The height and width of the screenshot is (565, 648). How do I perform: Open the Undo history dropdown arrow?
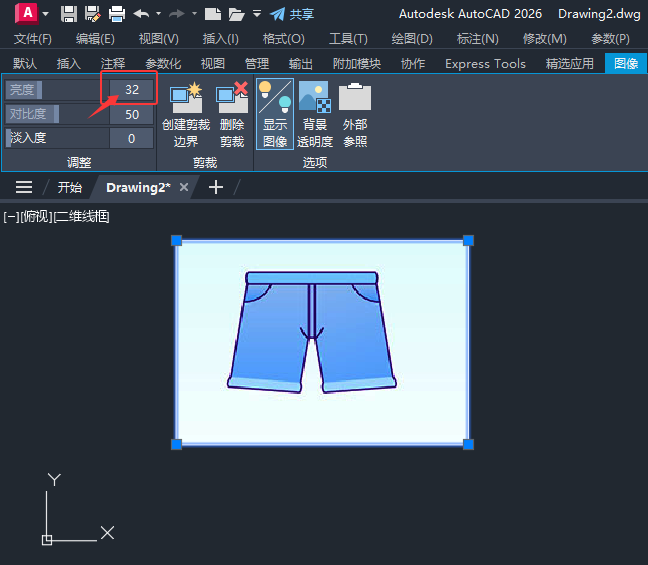(x=158, y=14)
